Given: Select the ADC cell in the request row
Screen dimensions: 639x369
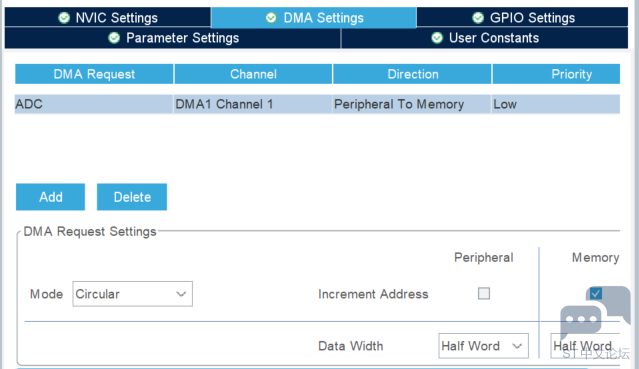Looking at the screenshot, I should (x=94, y=104).
